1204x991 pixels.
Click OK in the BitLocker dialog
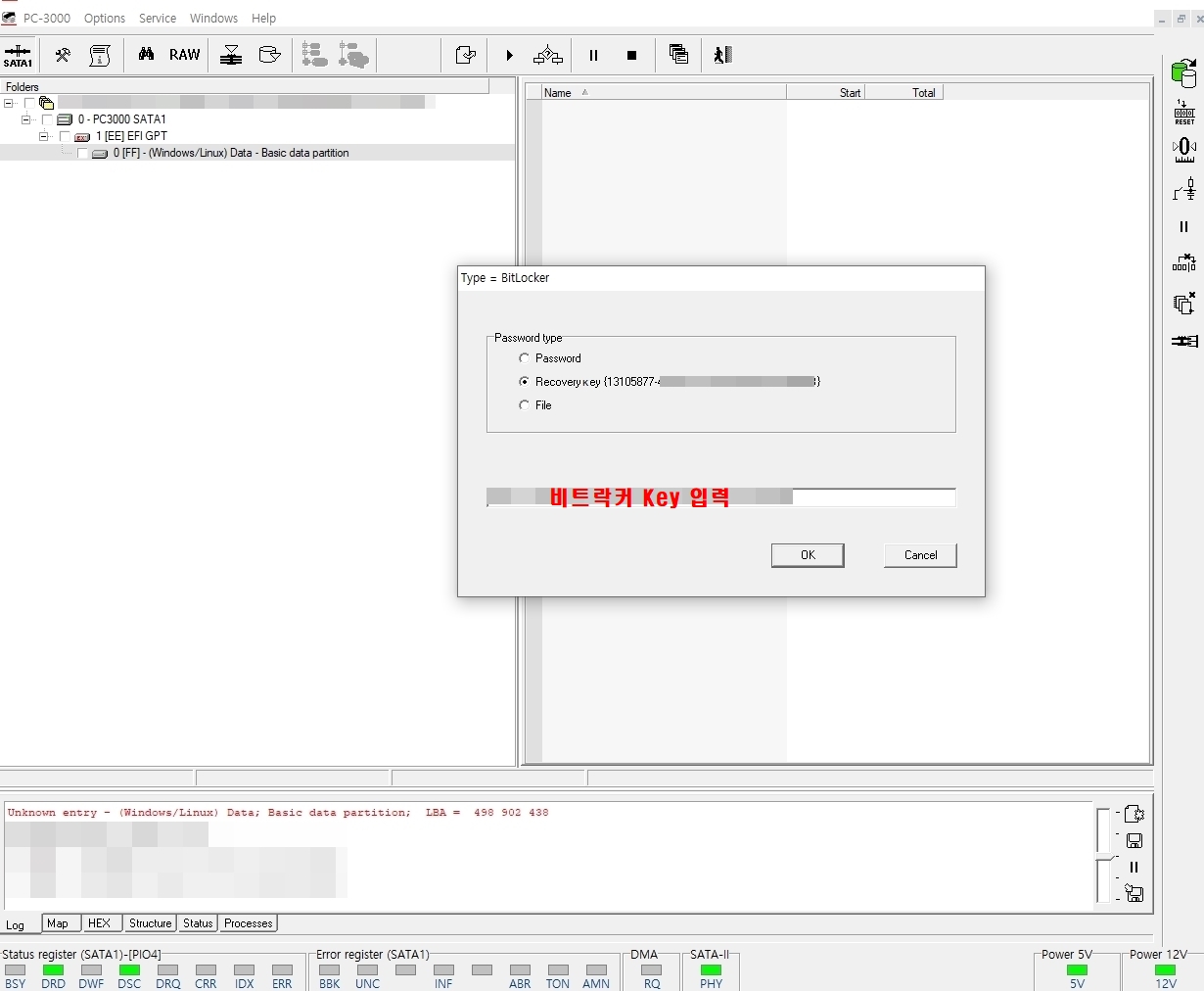(x=808, y=555)
